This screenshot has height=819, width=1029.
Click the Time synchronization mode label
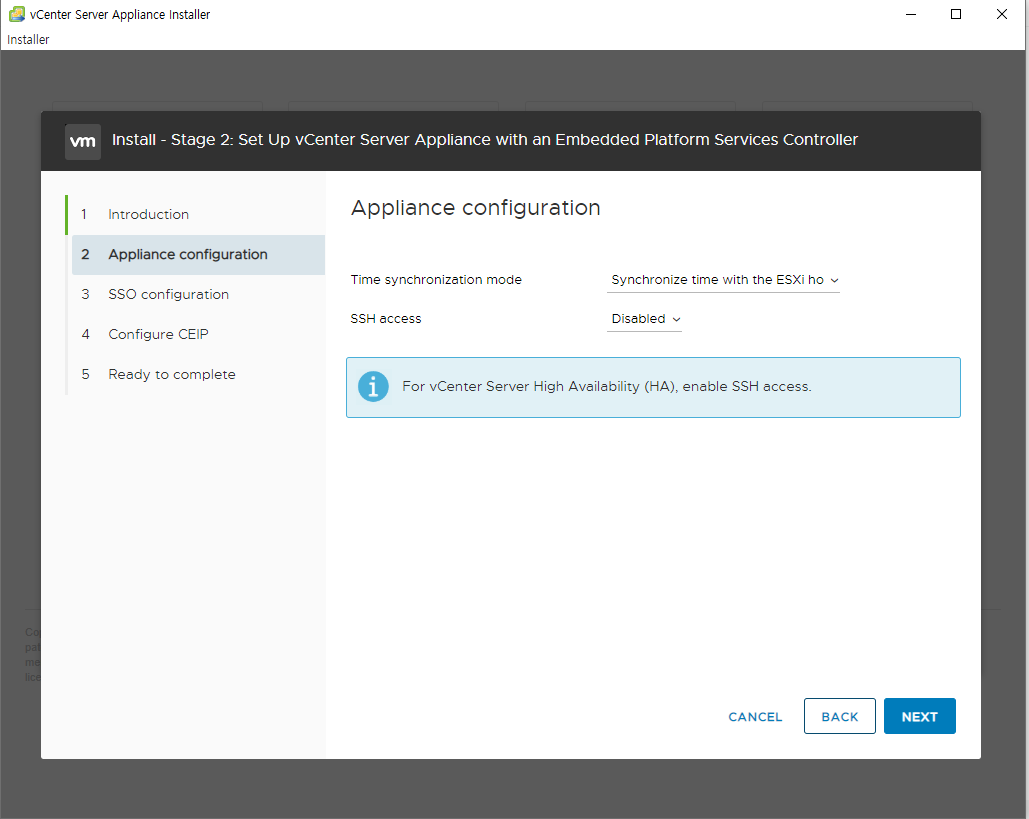click(436, 280)
